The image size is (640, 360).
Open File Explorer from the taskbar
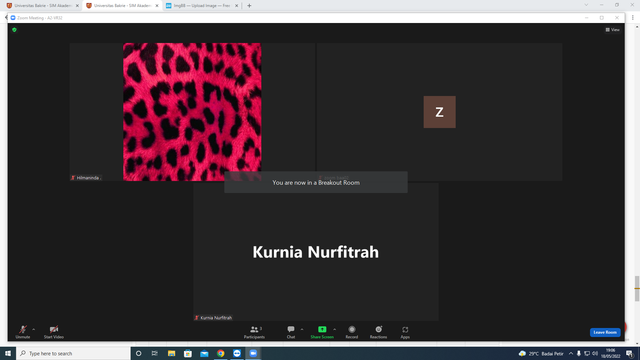coord(171,353)
